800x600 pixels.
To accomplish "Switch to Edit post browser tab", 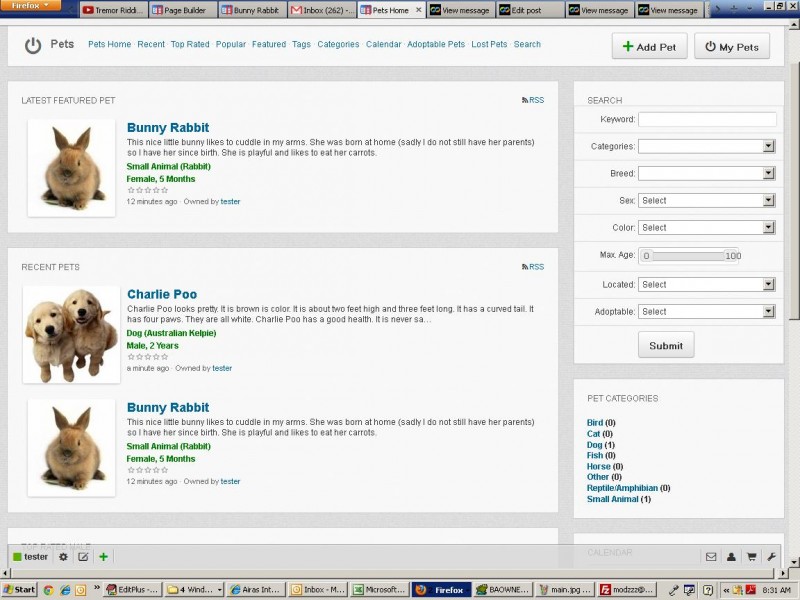I will (x=530, y=10).
